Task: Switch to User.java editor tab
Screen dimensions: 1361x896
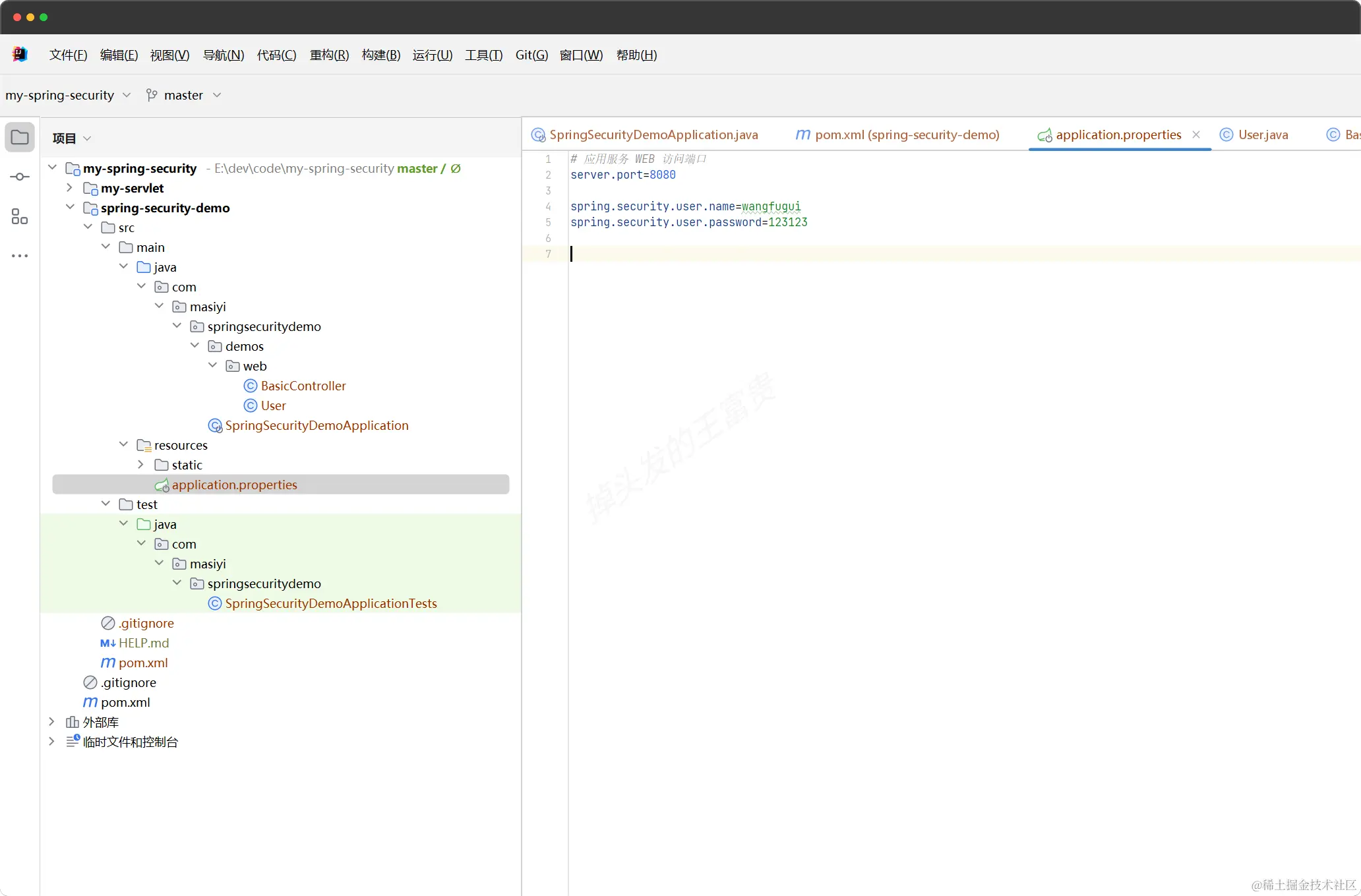Action: [x=1254, y=134]
